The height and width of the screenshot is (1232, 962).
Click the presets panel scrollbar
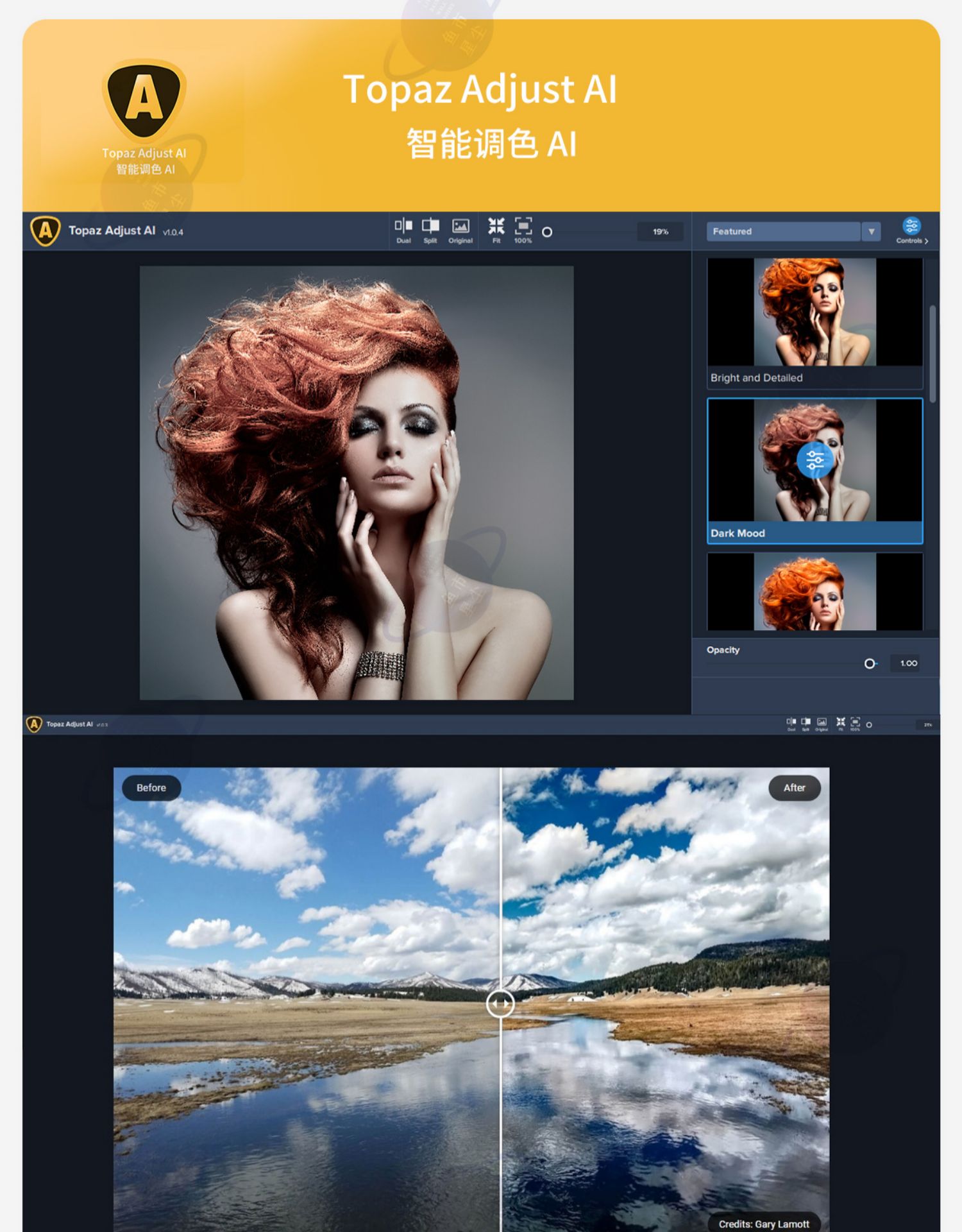932,354
